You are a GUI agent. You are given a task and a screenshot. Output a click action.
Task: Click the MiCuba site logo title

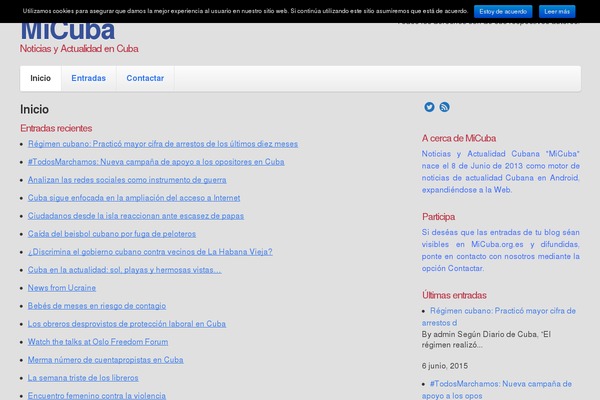tap(67, 31)
